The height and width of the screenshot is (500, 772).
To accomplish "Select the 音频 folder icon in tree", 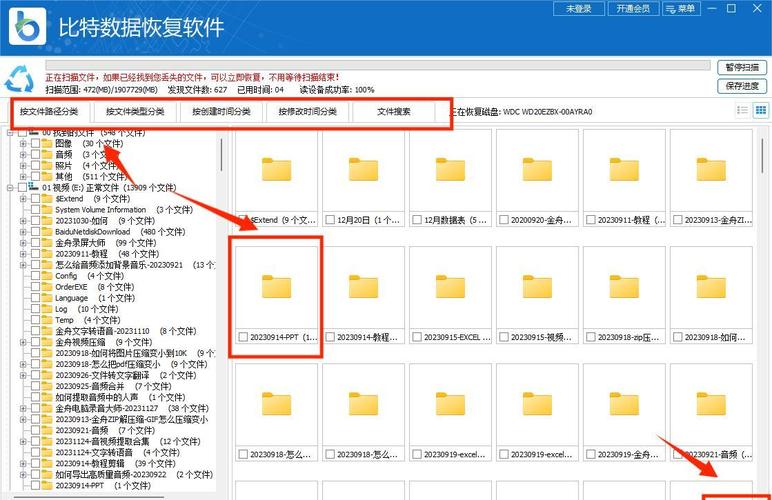I will coord(47,155).
